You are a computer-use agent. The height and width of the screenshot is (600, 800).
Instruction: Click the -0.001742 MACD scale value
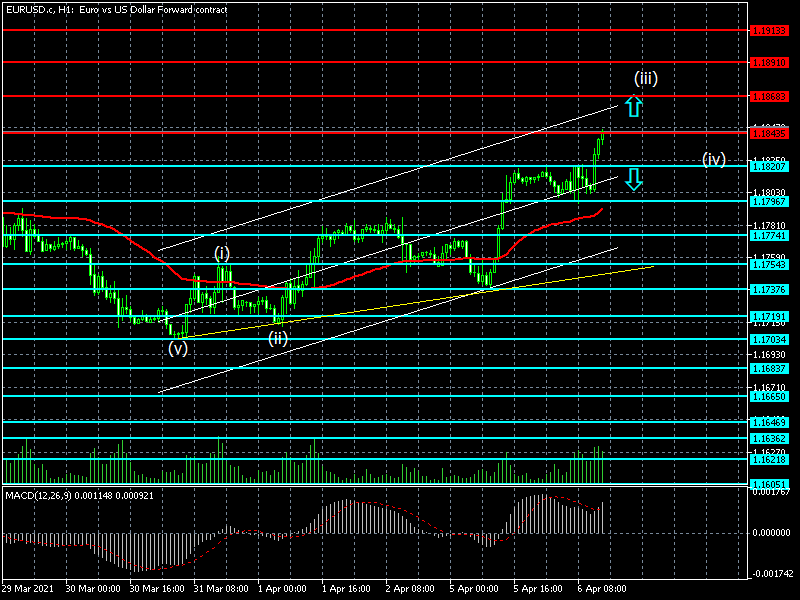click(x=771, y=574)
